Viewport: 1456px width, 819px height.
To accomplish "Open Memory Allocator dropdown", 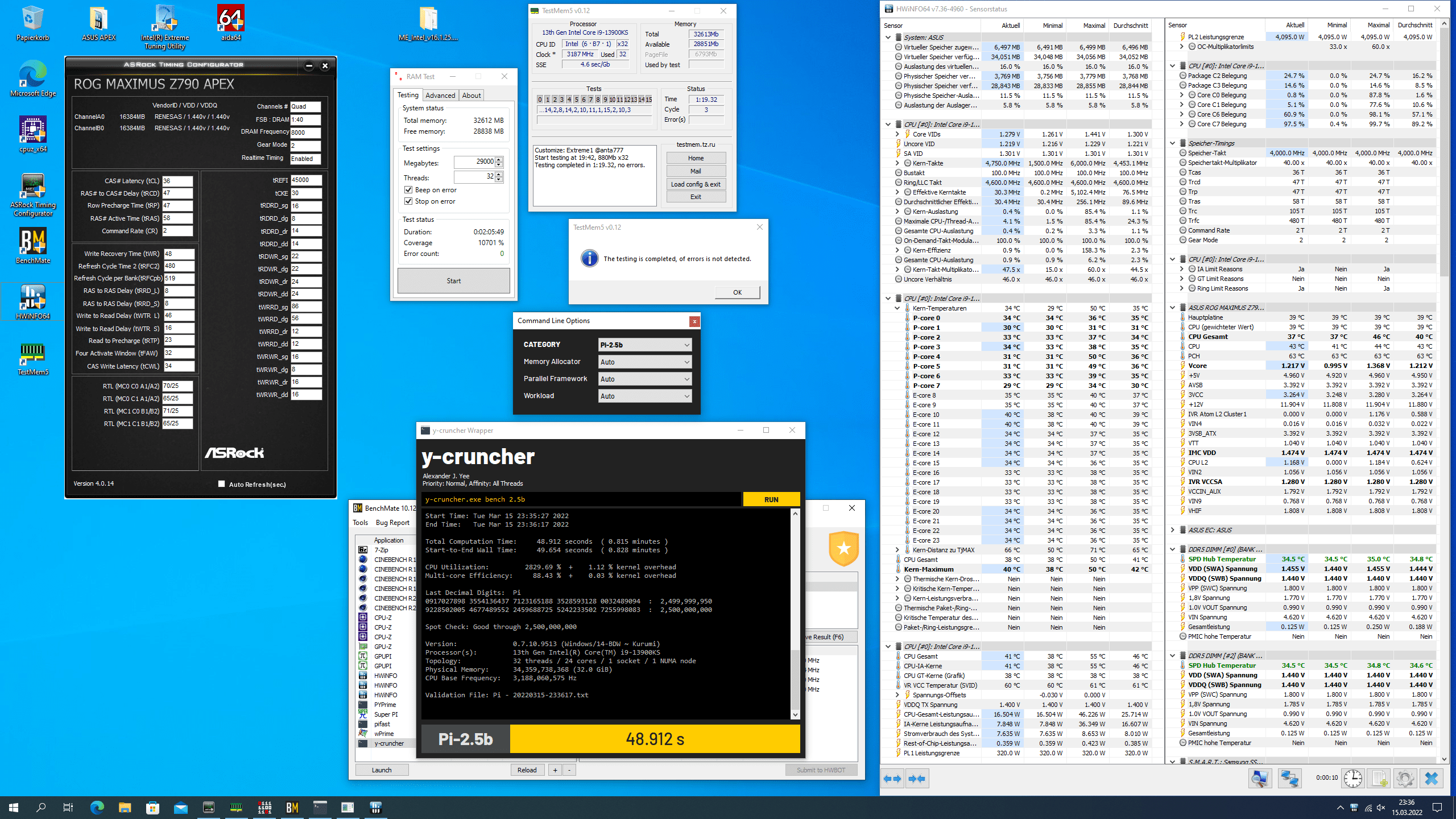I will pyautogui.click(x=645, y=362).
